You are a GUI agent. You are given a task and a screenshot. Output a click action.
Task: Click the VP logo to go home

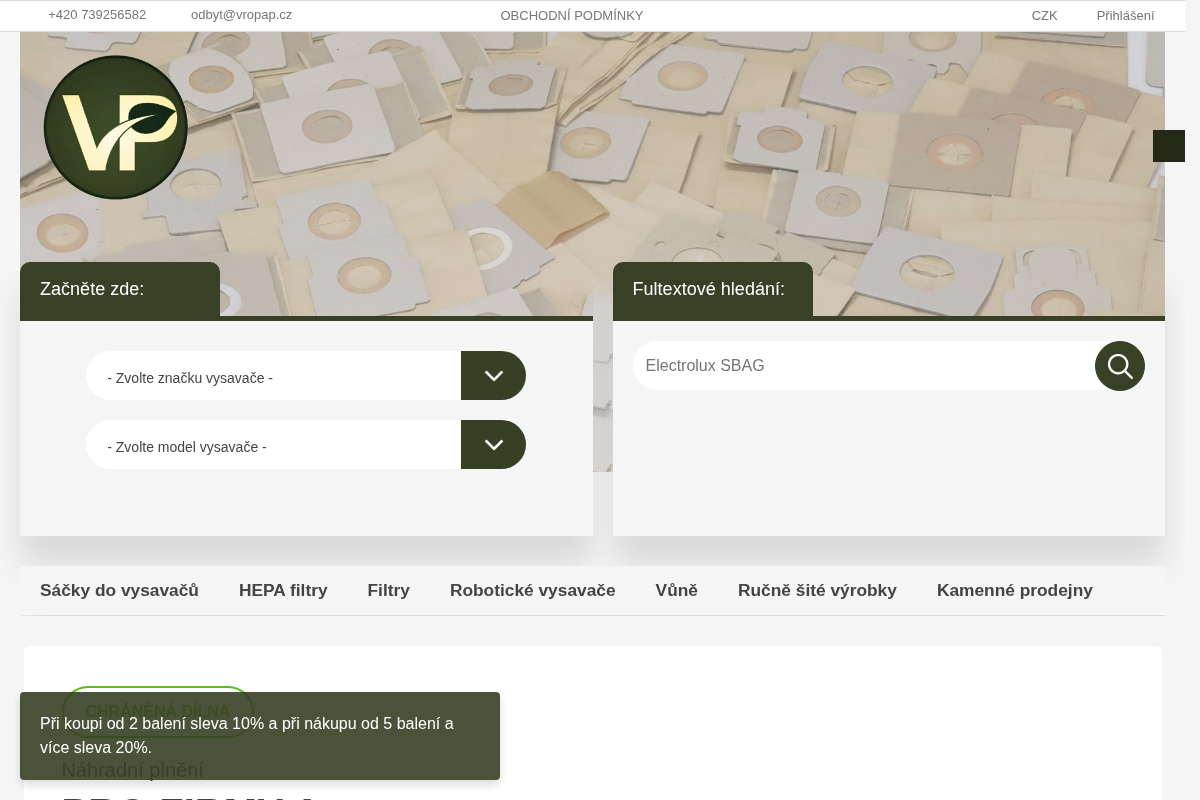[x=116, y=127]
